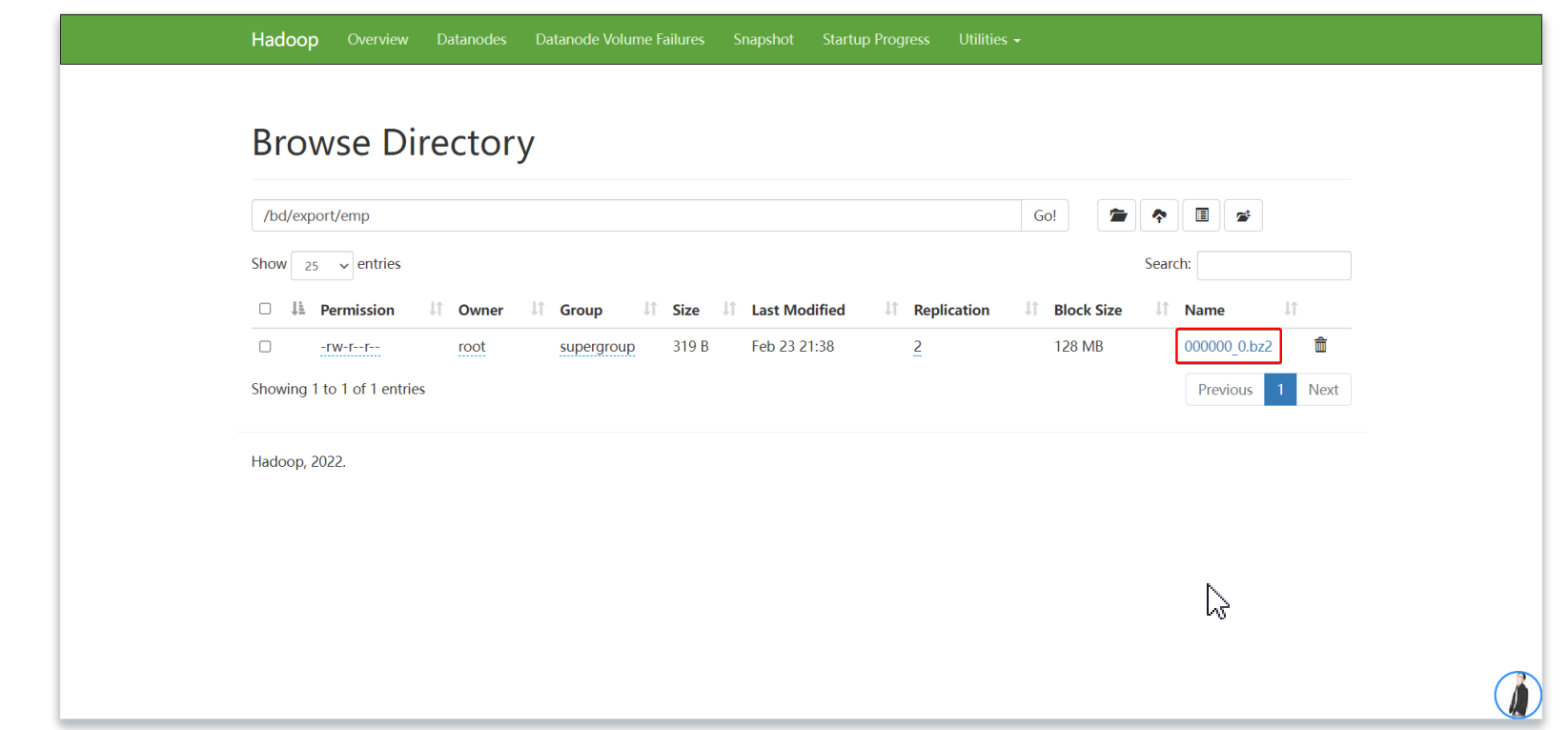
Task: Click the avatar icon in bottom corner
Action: click(1517, 695)
